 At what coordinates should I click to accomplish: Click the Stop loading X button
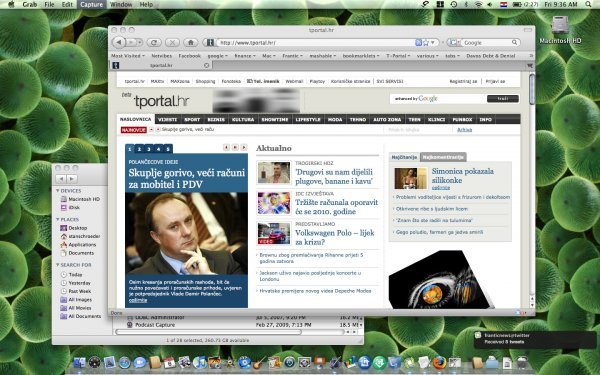click(x=172, y=42)
